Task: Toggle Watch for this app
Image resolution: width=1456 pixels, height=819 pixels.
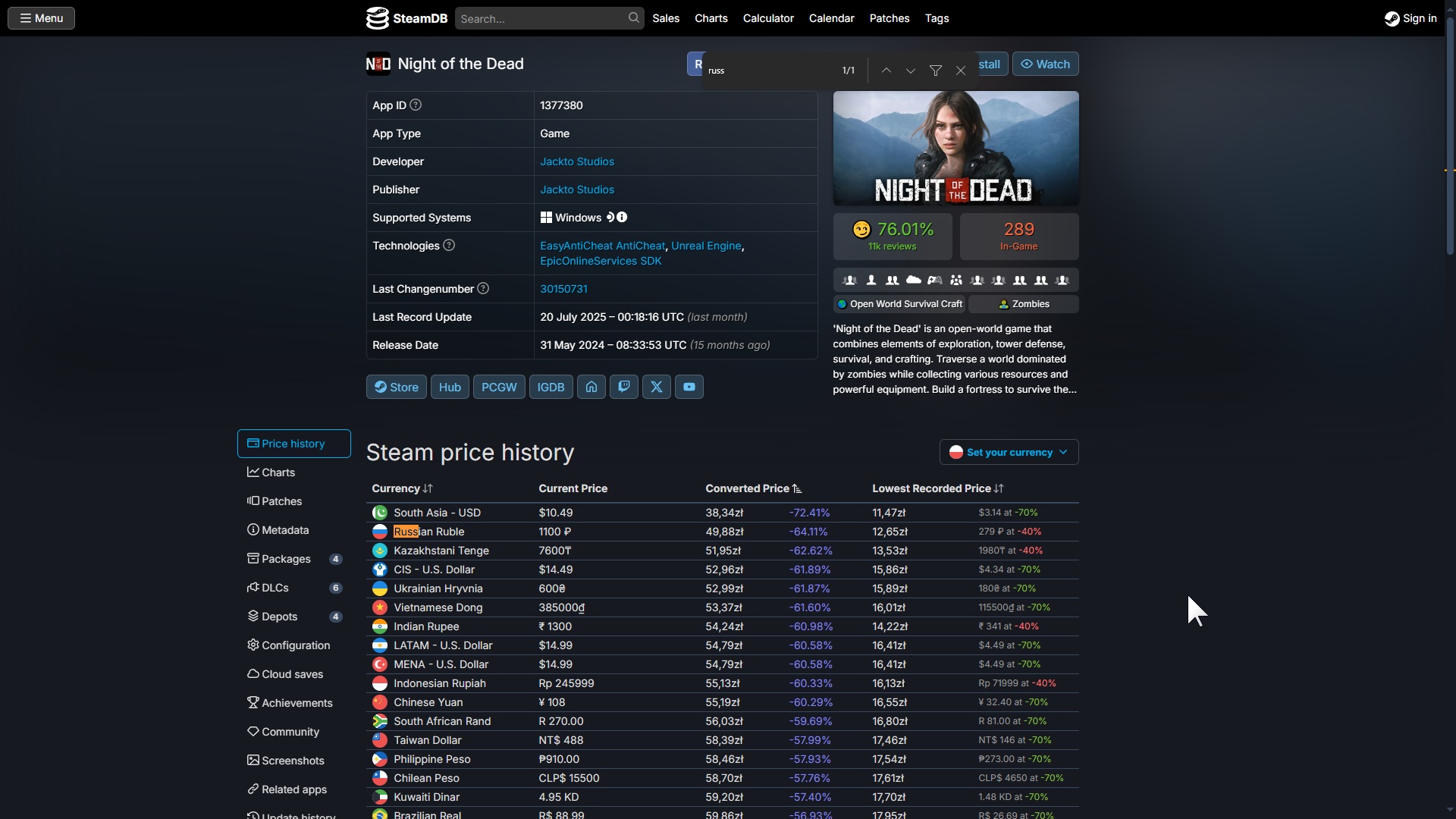Action: (1045, 64)
